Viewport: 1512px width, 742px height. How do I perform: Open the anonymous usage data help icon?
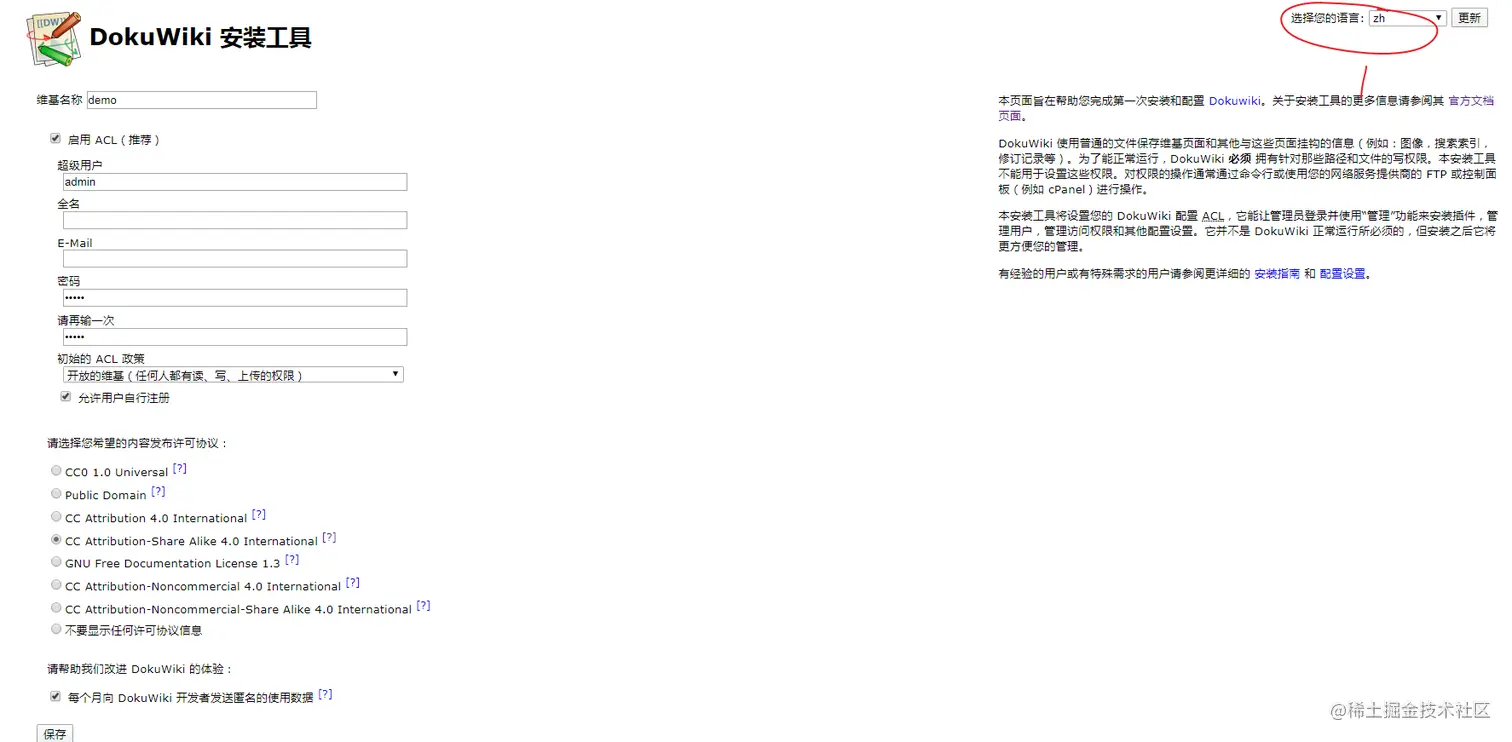click(x=325, y=691)
